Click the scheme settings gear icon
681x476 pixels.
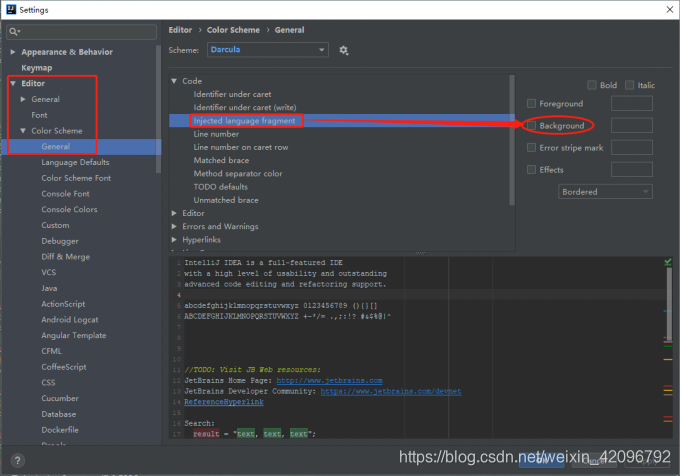click(x=344, y=50)
